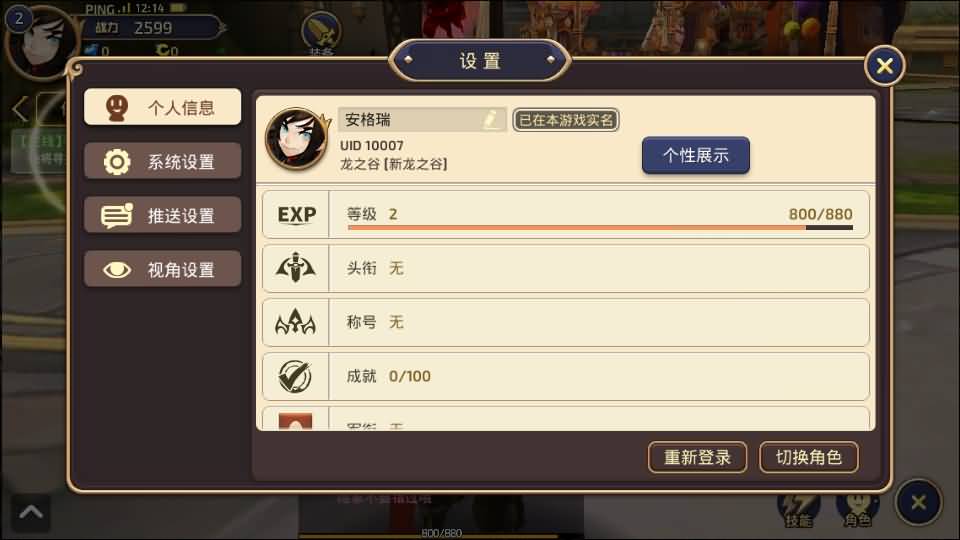The height and width of the screenshot is (540, 960).
Task: Select the 视角设置 eye tab
Action: coord(162,269)
